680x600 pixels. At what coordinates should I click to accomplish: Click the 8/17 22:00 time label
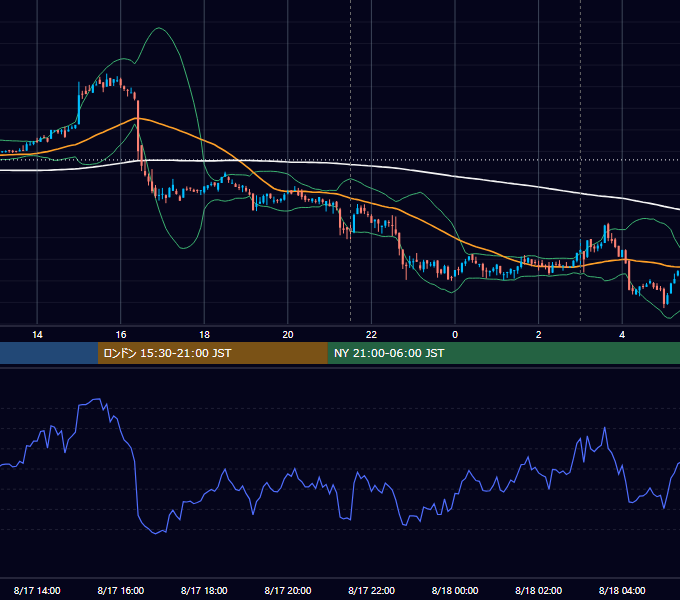(371, 590)
